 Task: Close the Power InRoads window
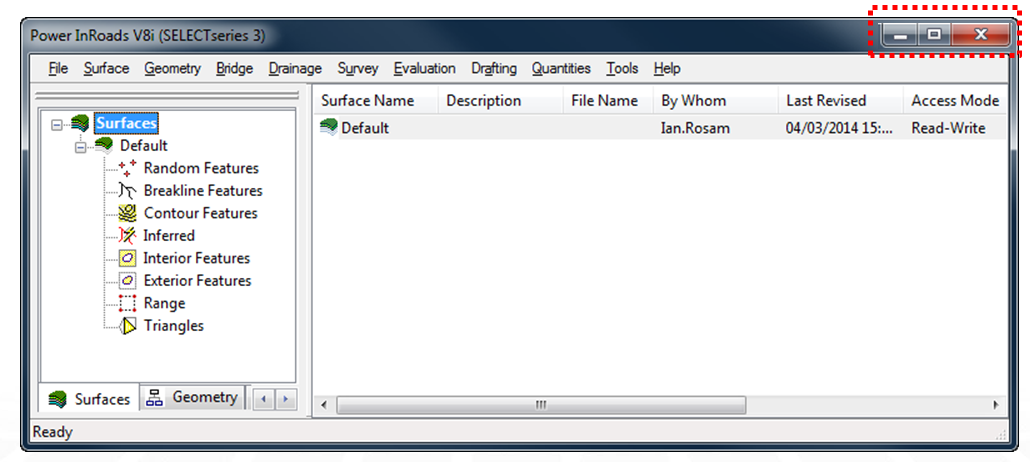981,35
